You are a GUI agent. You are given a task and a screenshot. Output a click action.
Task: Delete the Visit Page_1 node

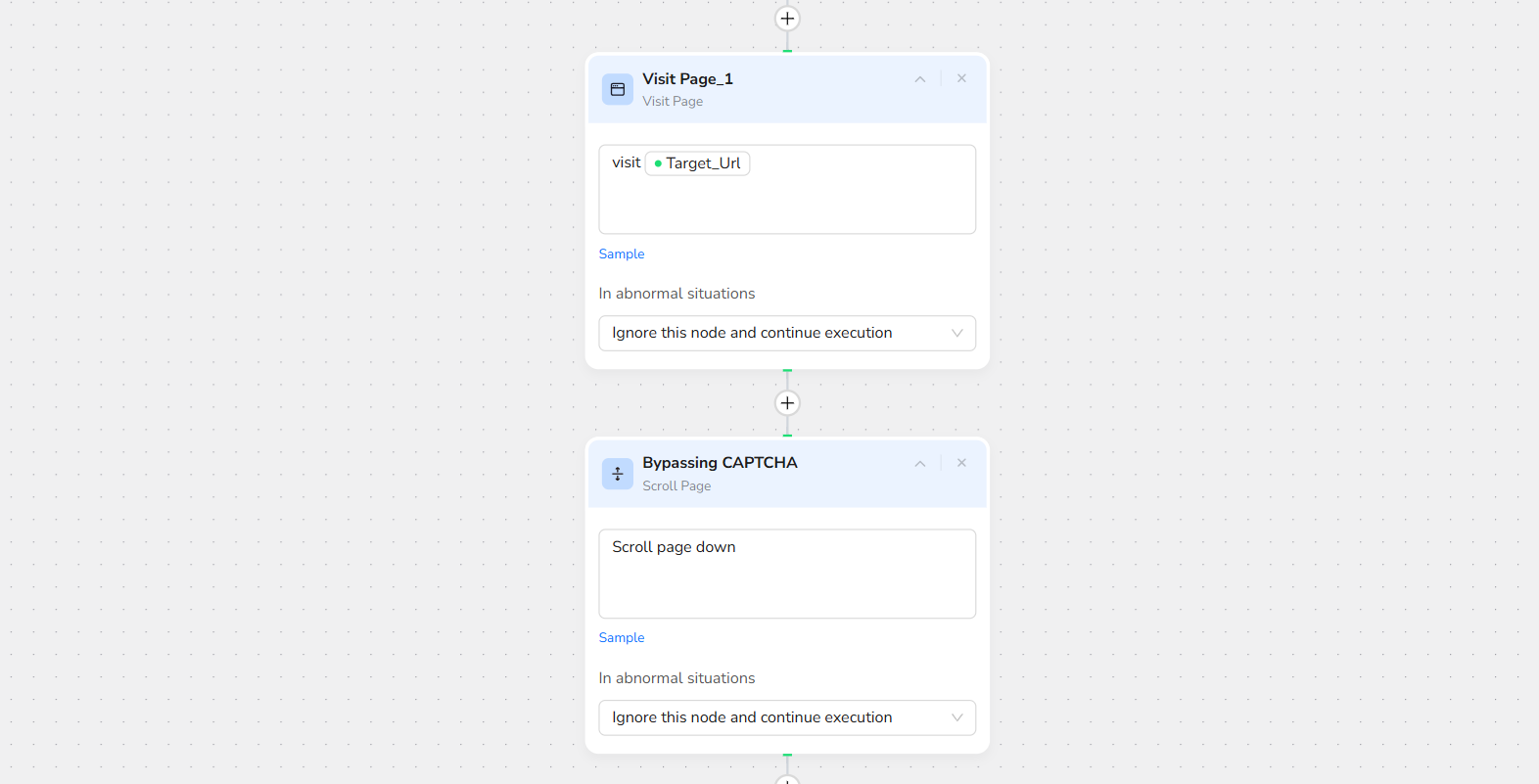coord(961,78)
